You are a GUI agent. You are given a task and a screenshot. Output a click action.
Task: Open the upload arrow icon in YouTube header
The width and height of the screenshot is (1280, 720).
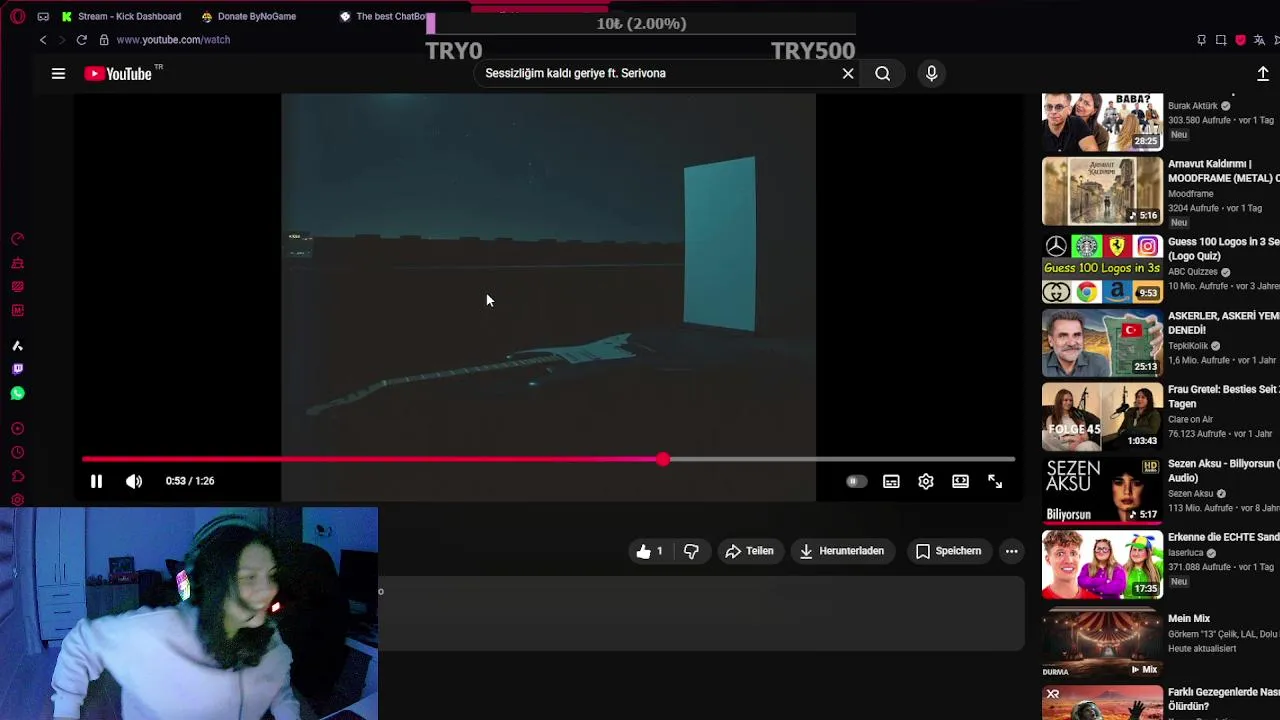pyautogui.click(x=1263, y=73)
